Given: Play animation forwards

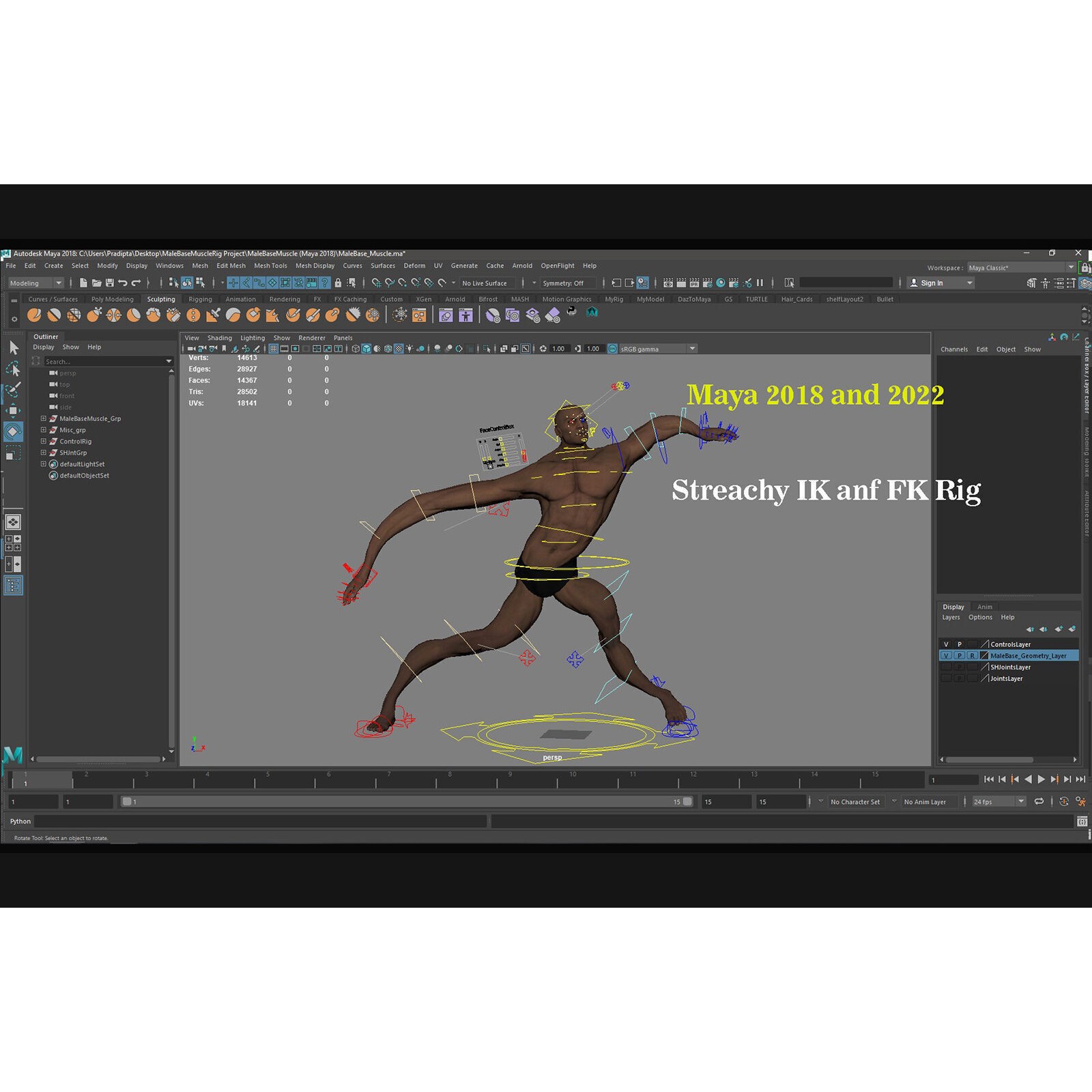Looking at the screenshot, I should [x=1041, y=779].
